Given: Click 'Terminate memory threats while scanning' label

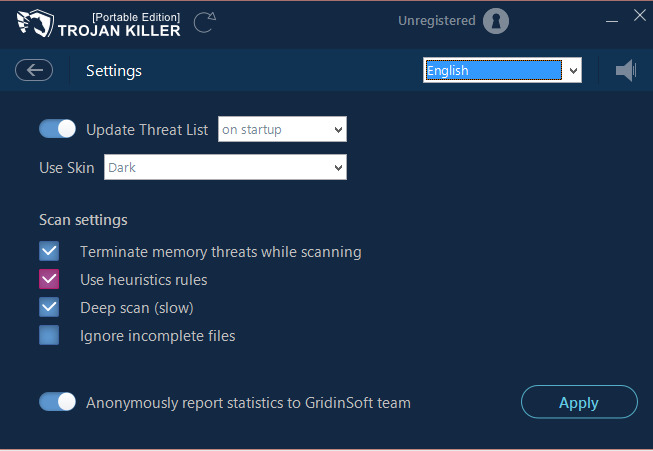Looking at the screenshot, I should [x=221, y=252].
